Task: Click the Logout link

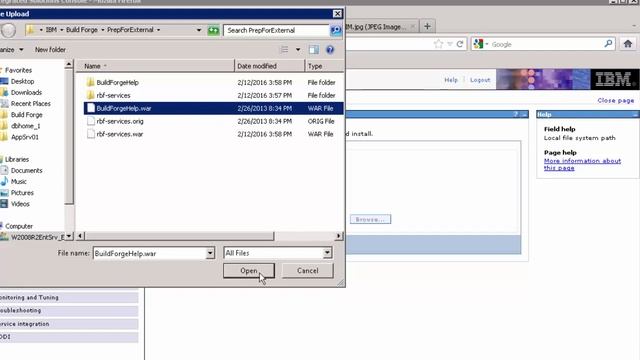Action: tap(480, 80)
